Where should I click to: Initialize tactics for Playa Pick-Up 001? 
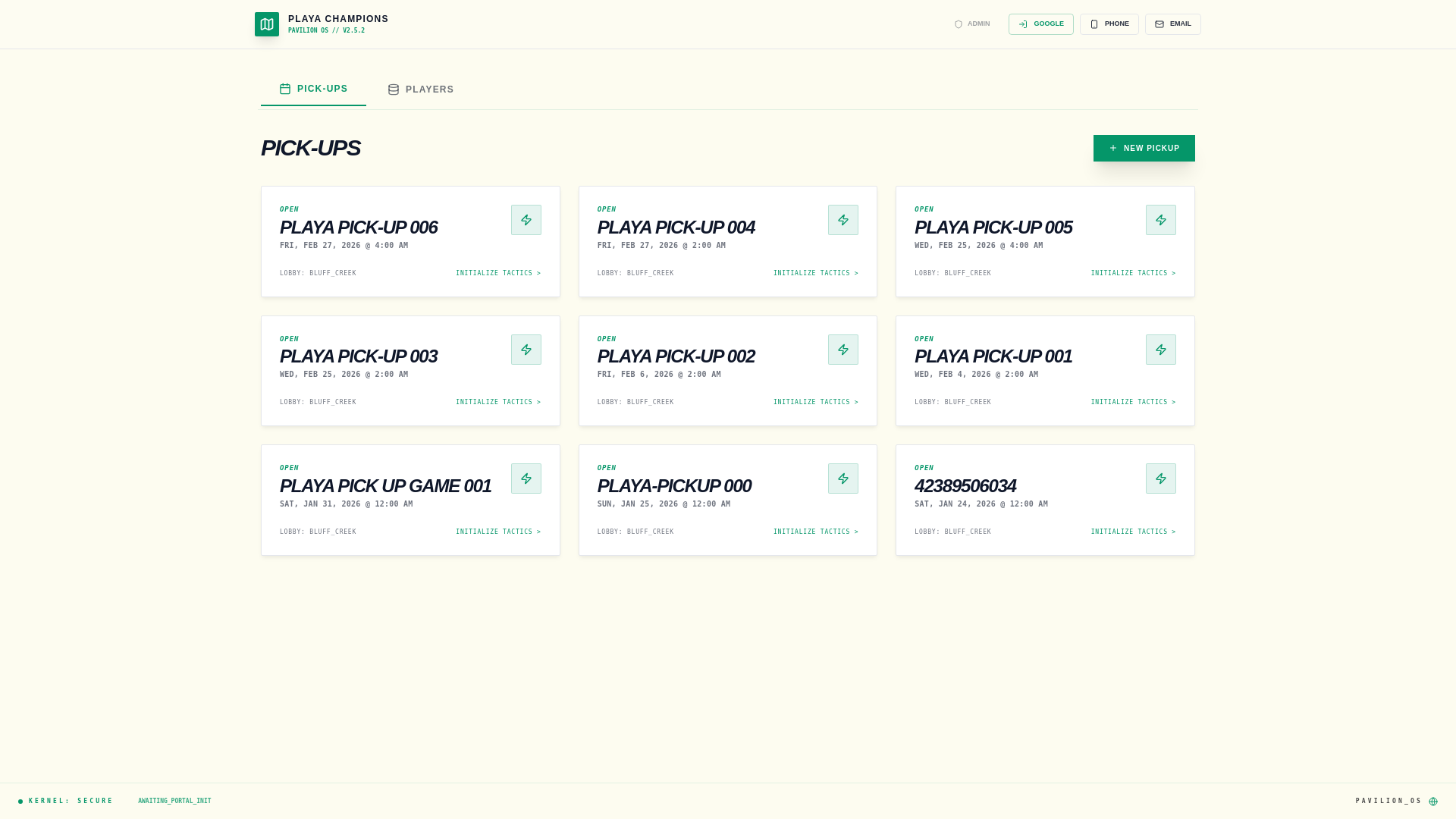[x=1134, y=402]
